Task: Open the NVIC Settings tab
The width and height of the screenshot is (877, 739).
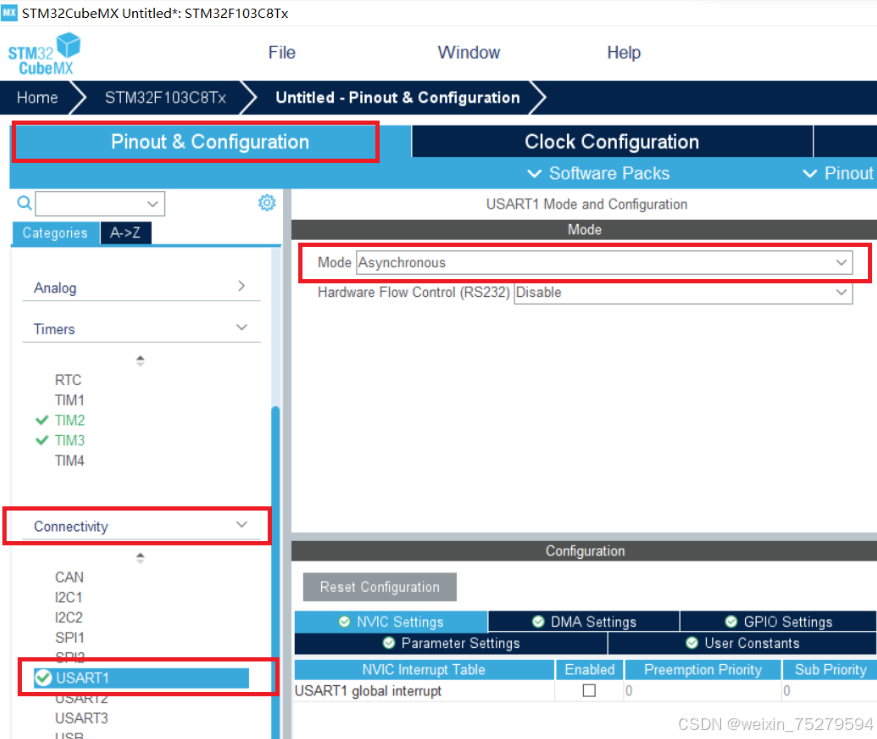Action: 391,622
